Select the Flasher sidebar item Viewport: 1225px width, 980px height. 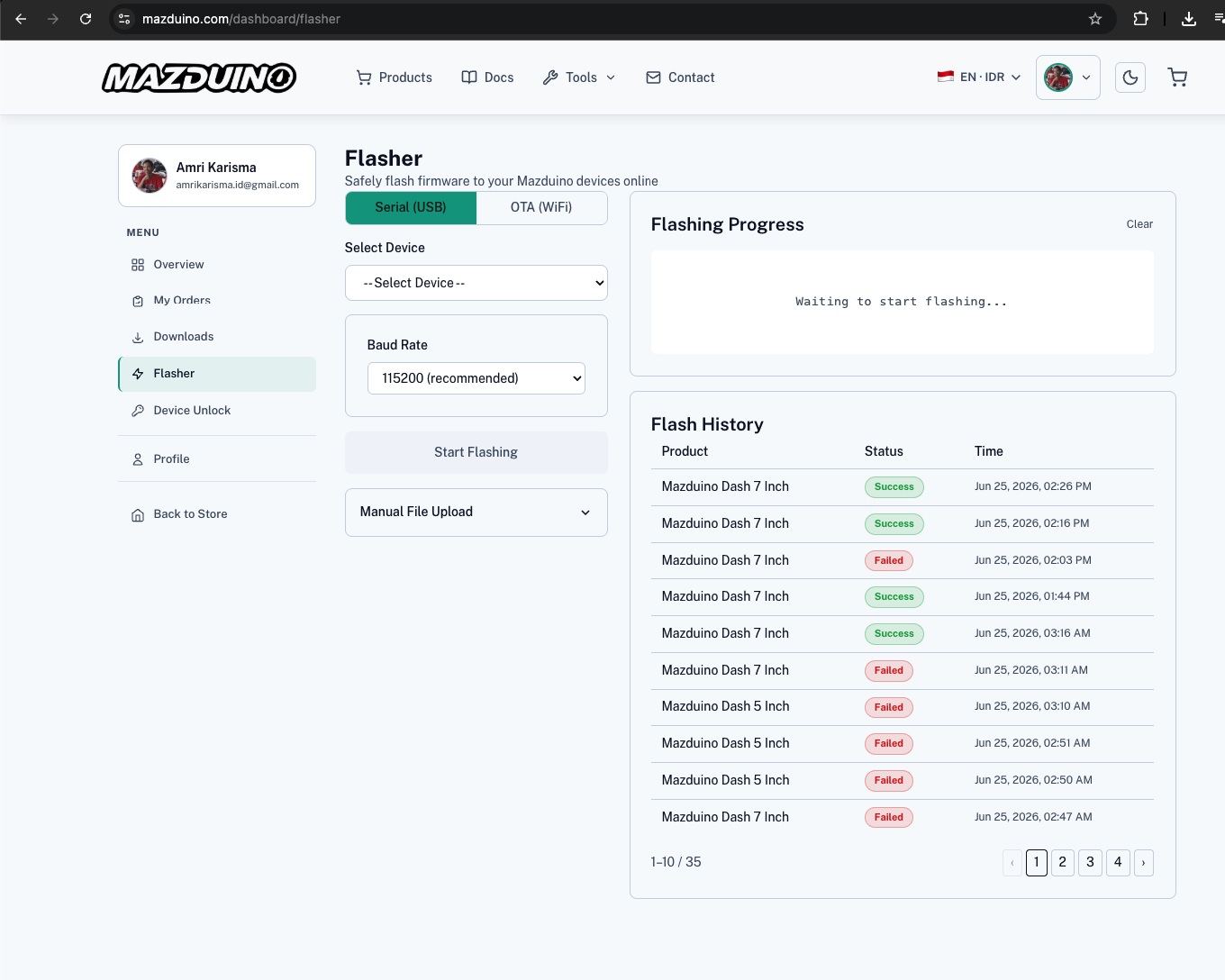(217, 374)
